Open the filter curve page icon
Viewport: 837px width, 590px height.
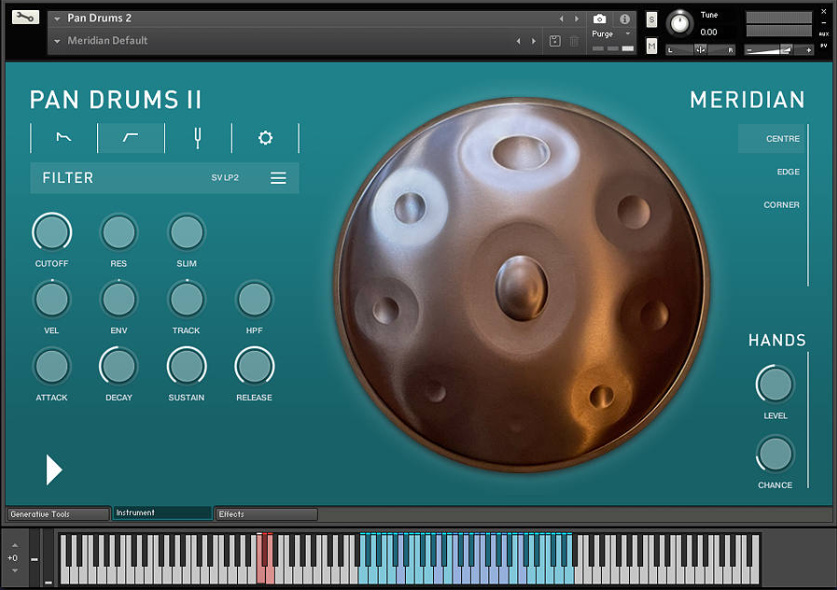[131, 138]
